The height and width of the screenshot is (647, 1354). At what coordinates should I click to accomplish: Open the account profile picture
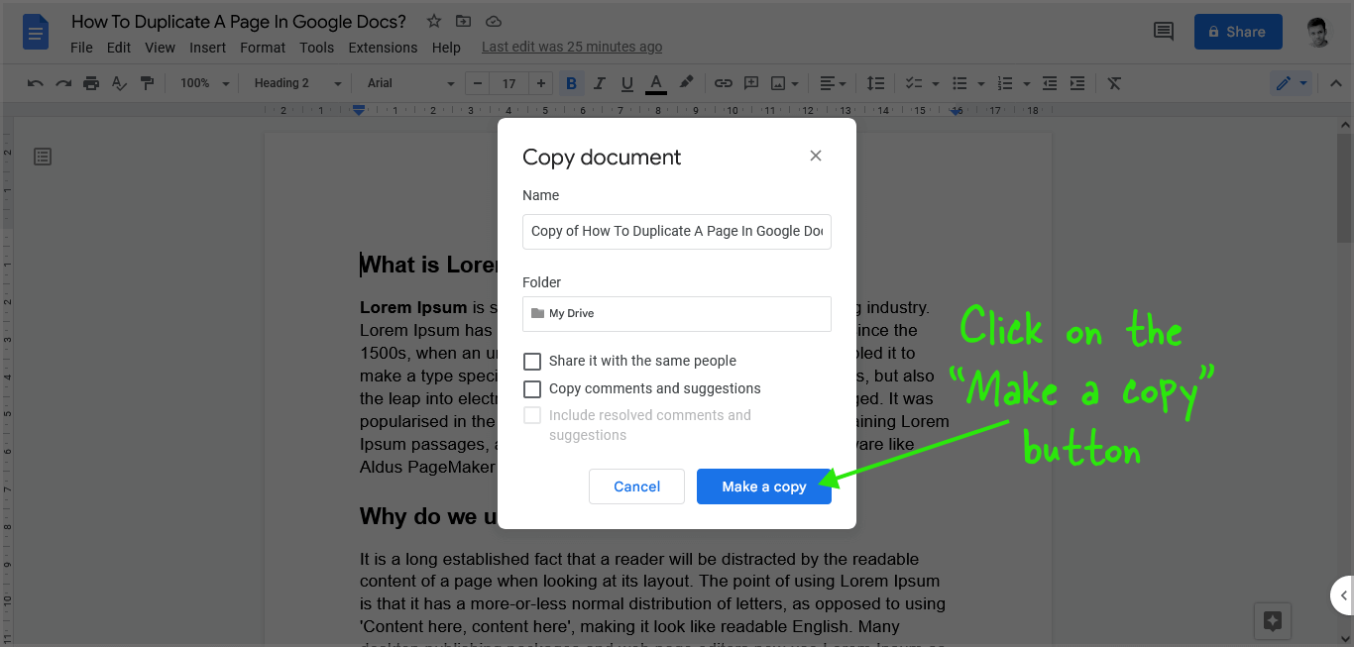click(1319, 32)
